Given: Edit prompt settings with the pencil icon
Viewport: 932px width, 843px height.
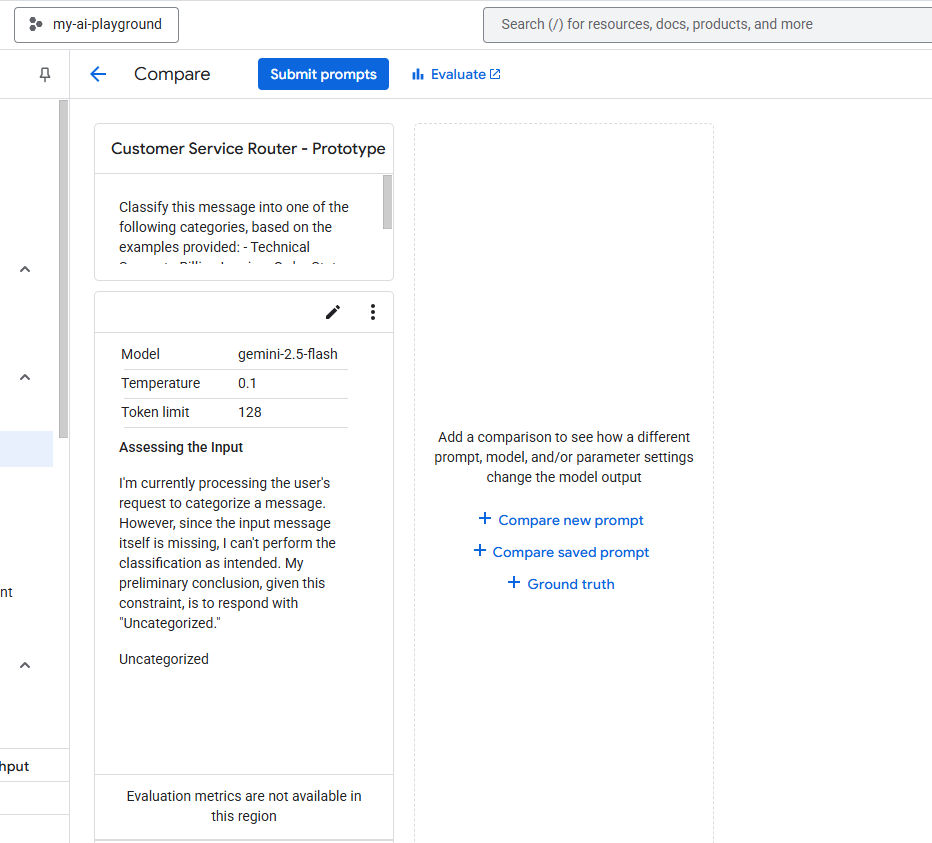Looking at the screenshot, I should [x=333, y=312].
